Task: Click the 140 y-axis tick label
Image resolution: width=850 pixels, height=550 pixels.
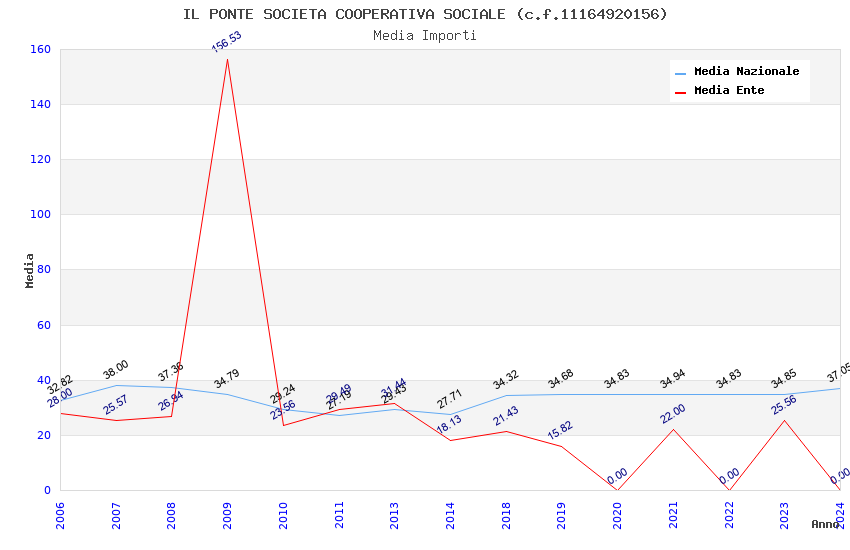Action: click(41, 104)
